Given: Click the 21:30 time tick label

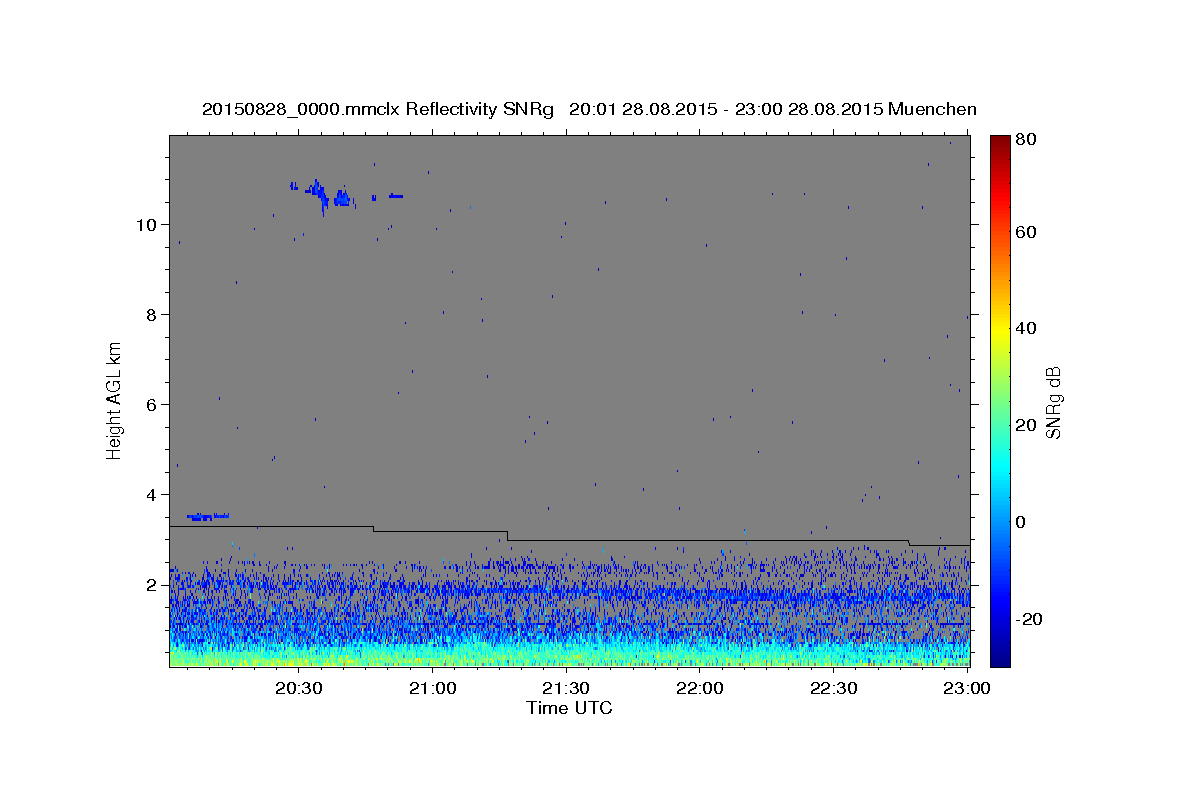Looking at the screenshot, I should (566, 688).
